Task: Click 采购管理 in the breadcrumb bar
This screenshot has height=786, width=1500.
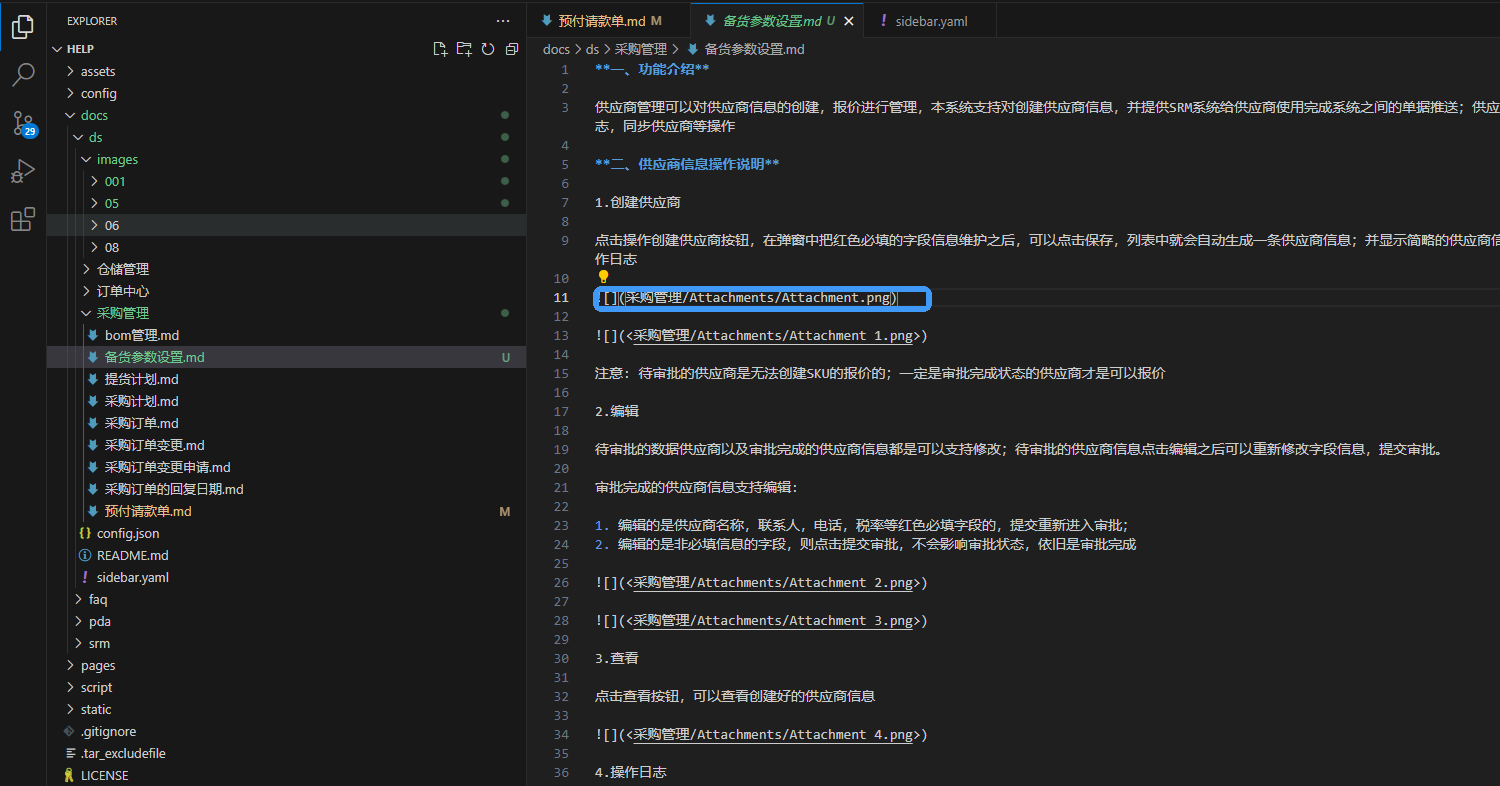Action: coord(642,48)
